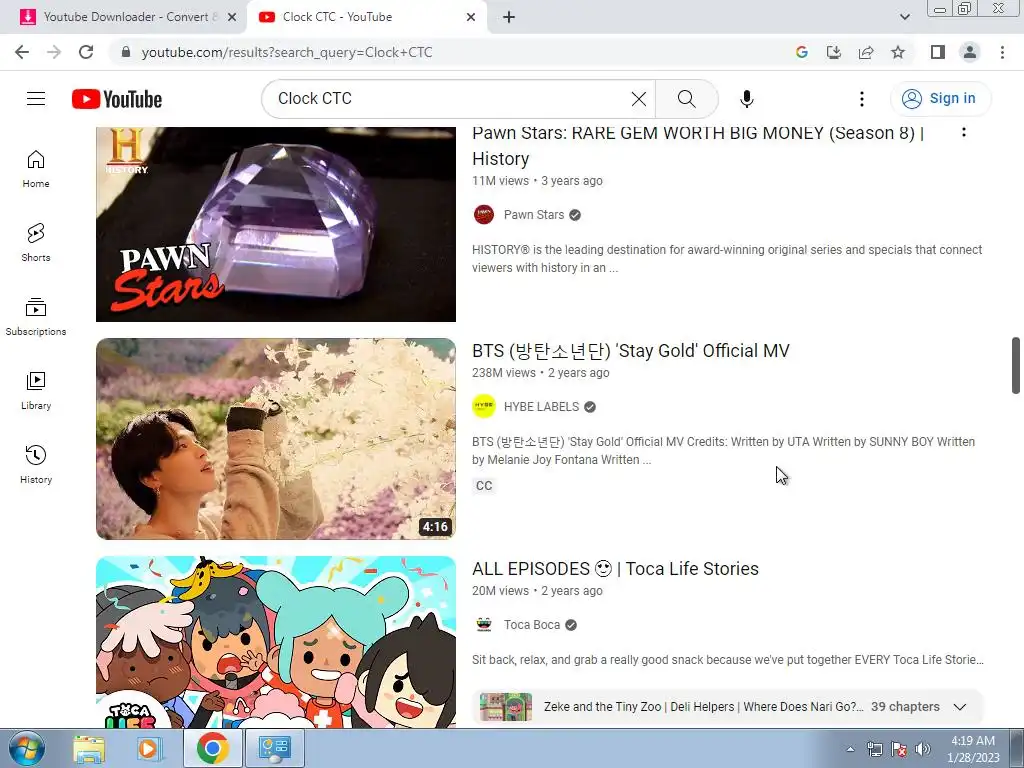Screen dimensions: 1024x768
Task: Click the network icon in system tray
Action: pyautogui.click(x=874, y=749)
